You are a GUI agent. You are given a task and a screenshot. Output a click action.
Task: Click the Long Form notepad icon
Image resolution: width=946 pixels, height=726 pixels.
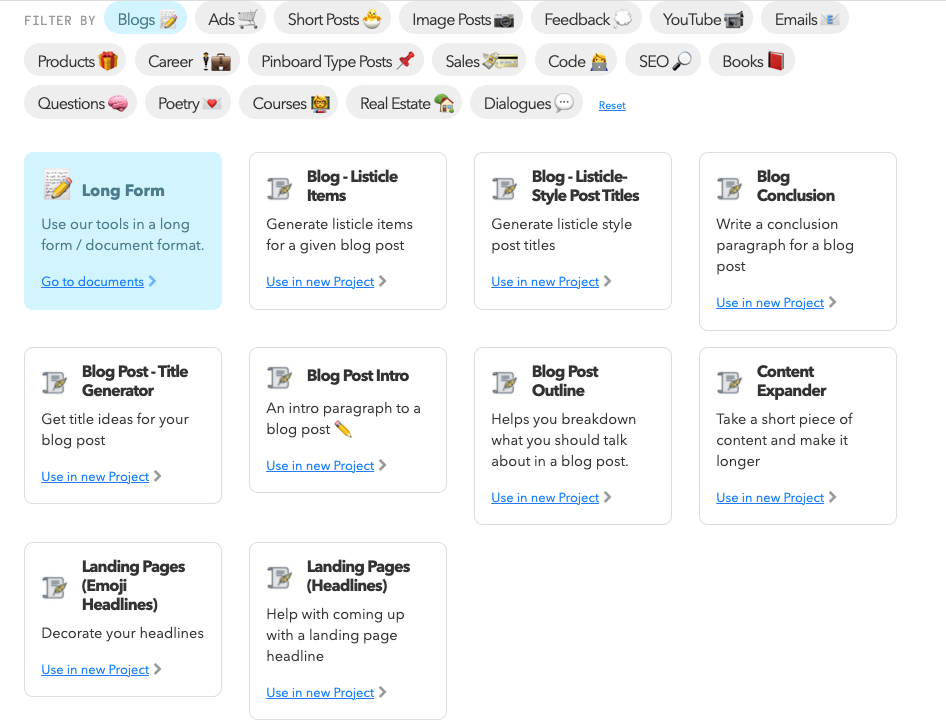(57, 185)
